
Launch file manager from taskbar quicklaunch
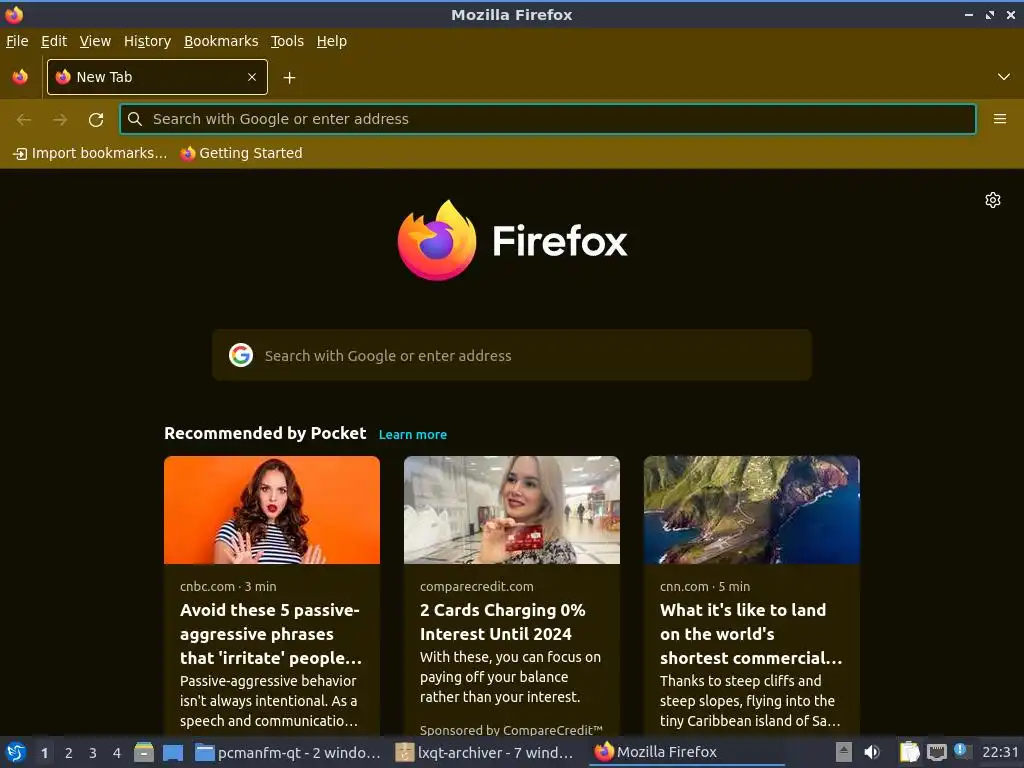click(x=144, y=752)
